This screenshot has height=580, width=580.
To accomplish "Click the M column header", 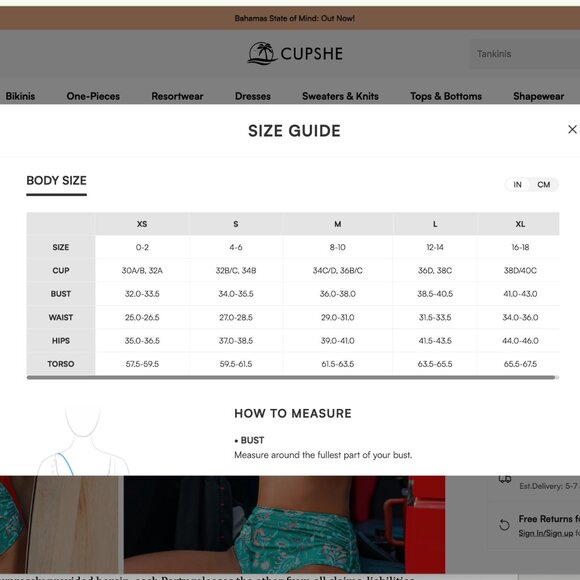I will coord(337,224).
